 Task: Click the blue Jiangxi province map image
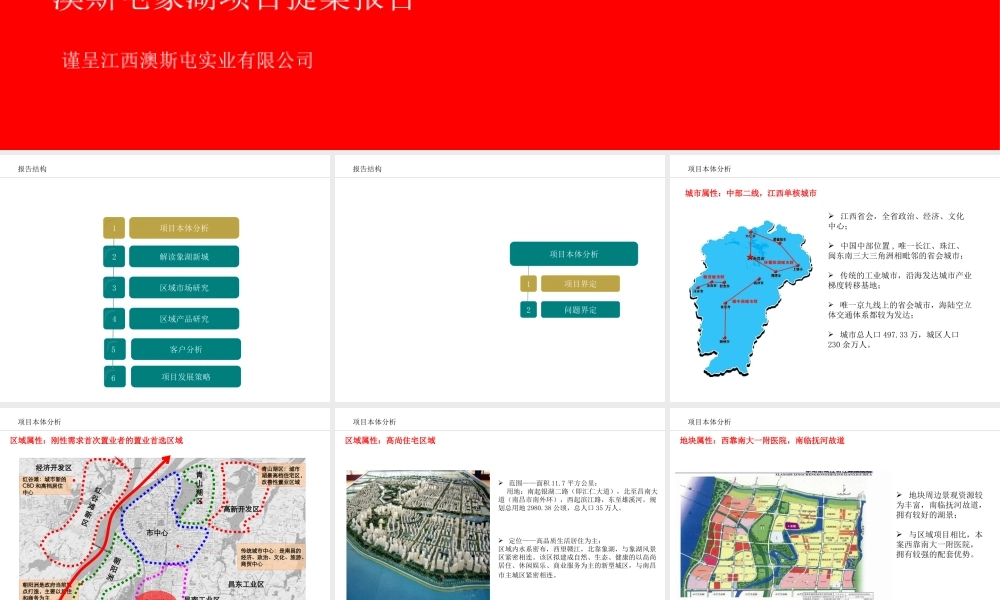751,297
